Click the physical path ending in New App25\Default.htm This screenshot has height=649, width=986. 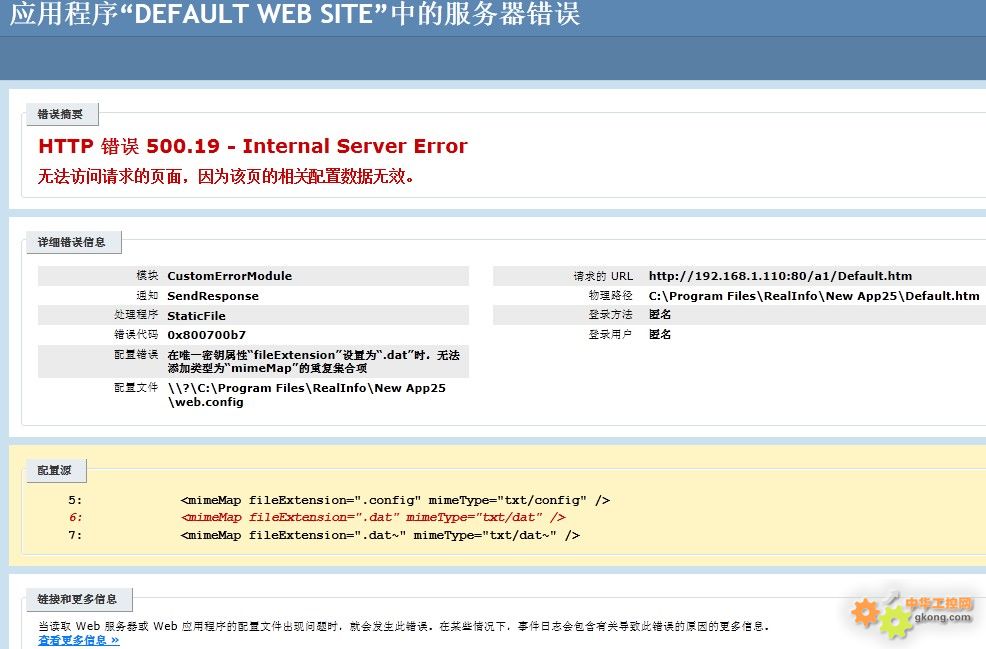813,296
